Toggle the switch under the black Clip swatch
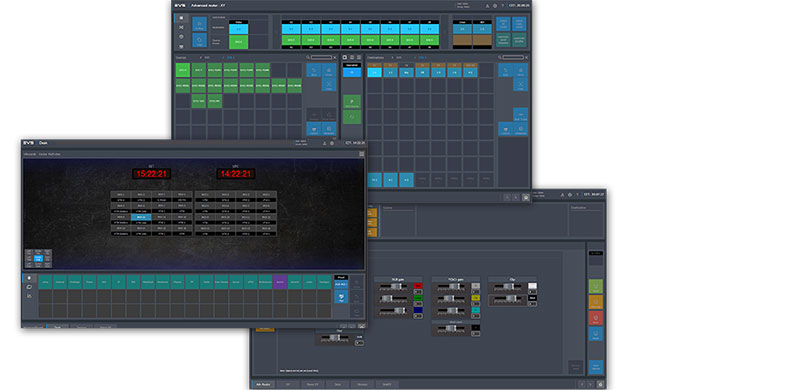Image resolution: width=800 pixels, height=390 pixels. [x=533, y=304]
